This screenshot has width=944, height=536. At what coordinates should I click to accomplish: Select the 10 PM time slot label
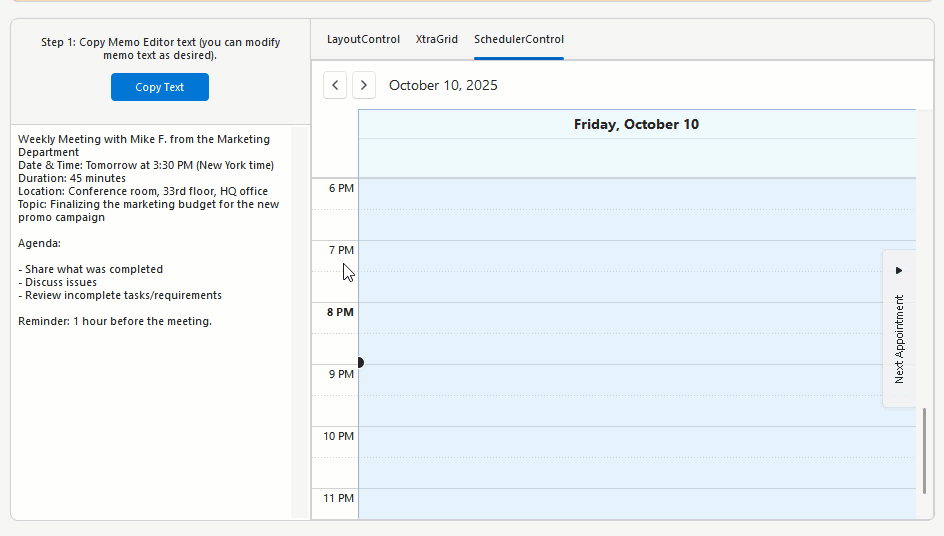[338, 436]
